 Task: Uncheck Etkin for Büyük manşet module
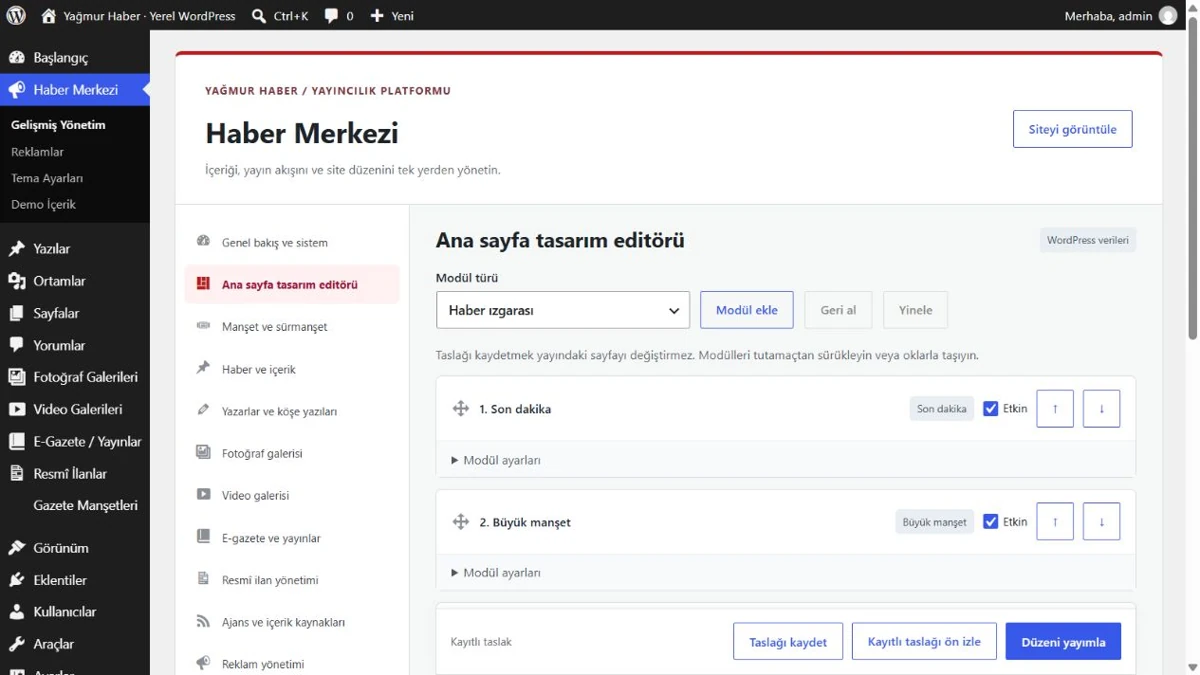click(x=990, y=521)
